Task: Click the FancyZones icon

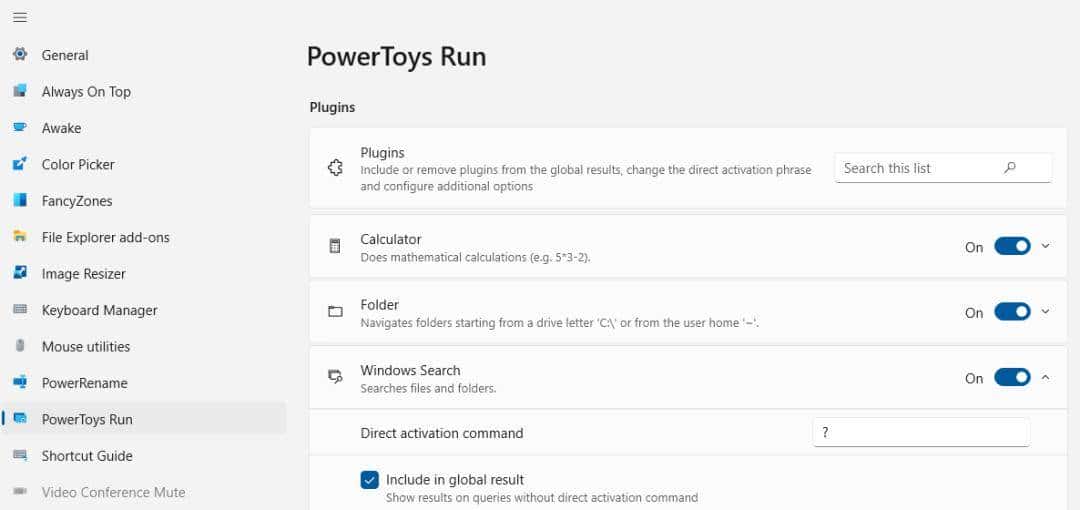Action: coord(20,200)
